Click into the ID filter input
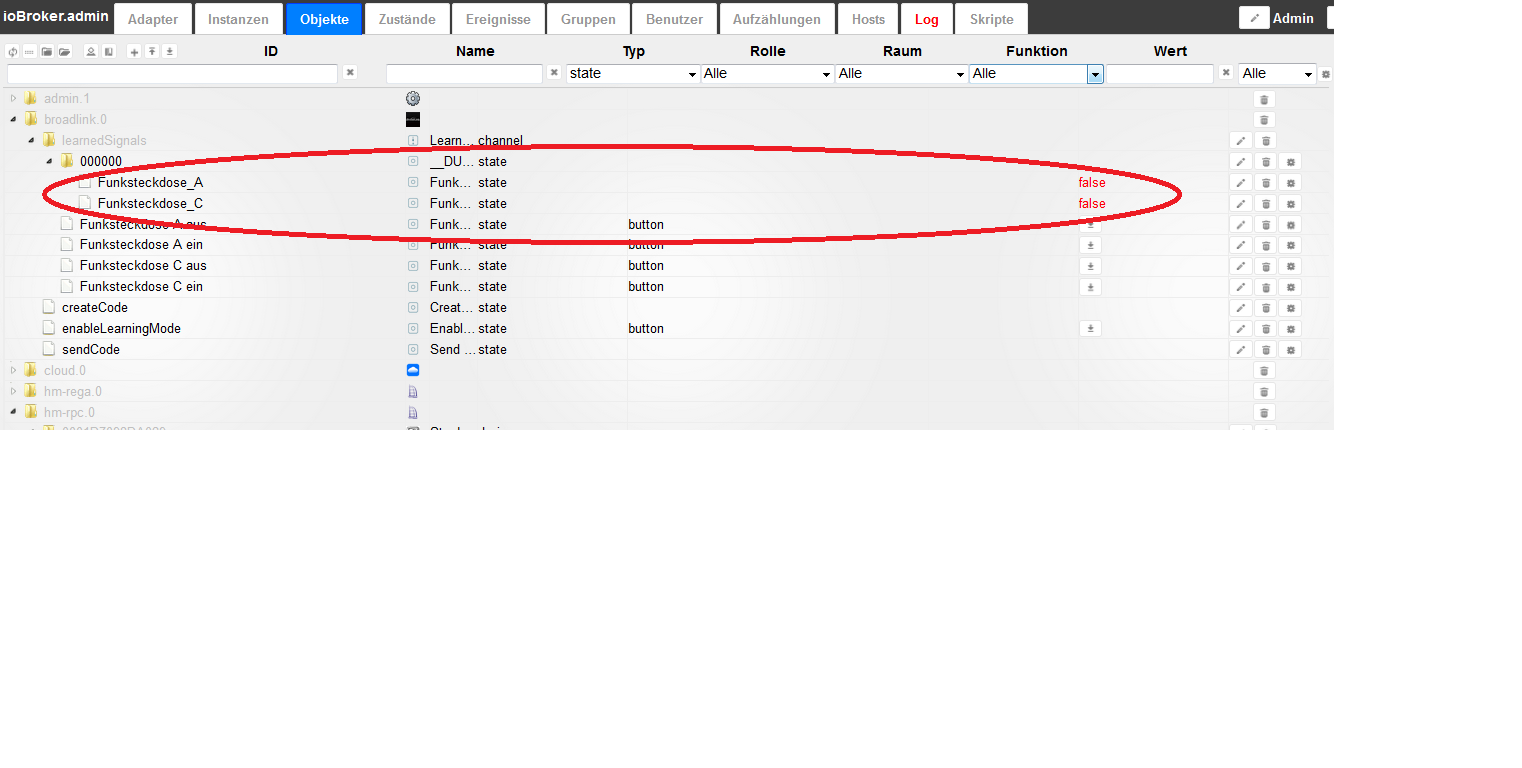 click(172, 74)
